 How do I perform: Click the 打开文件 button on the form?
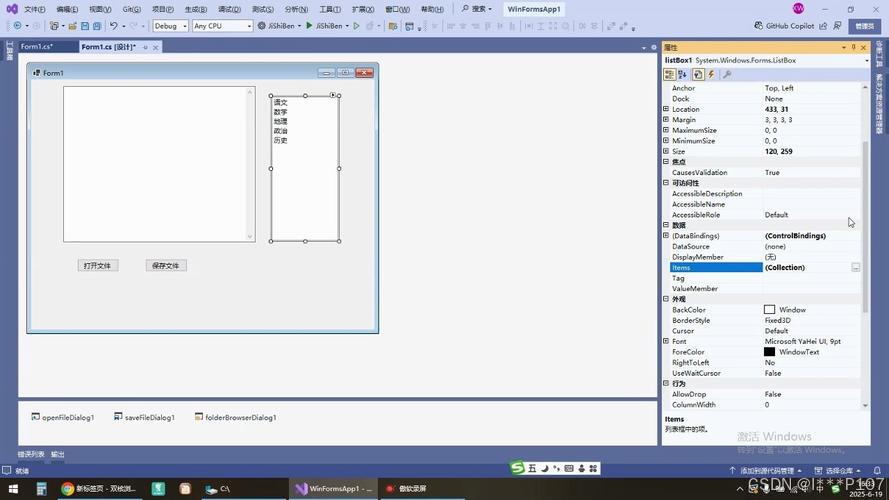pyautogui.click(x=98, y=265)
